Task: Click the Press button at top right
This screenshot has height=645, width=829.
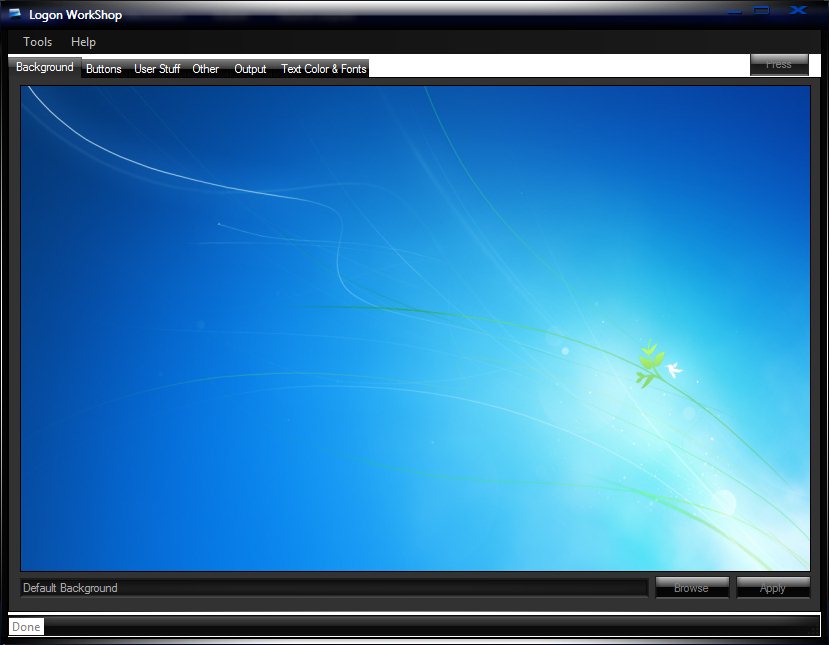Action: (x=779, y=64)
